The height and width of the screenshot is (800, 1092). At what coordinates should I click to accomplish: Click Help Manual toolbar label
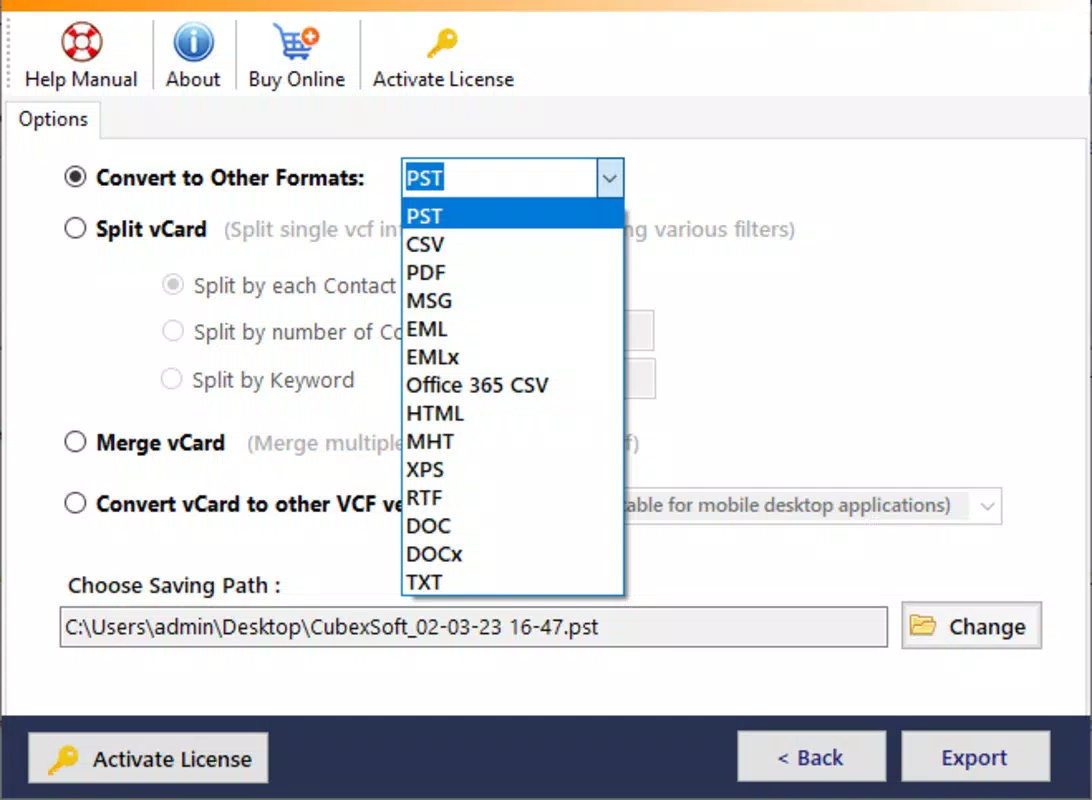[81, 79]
